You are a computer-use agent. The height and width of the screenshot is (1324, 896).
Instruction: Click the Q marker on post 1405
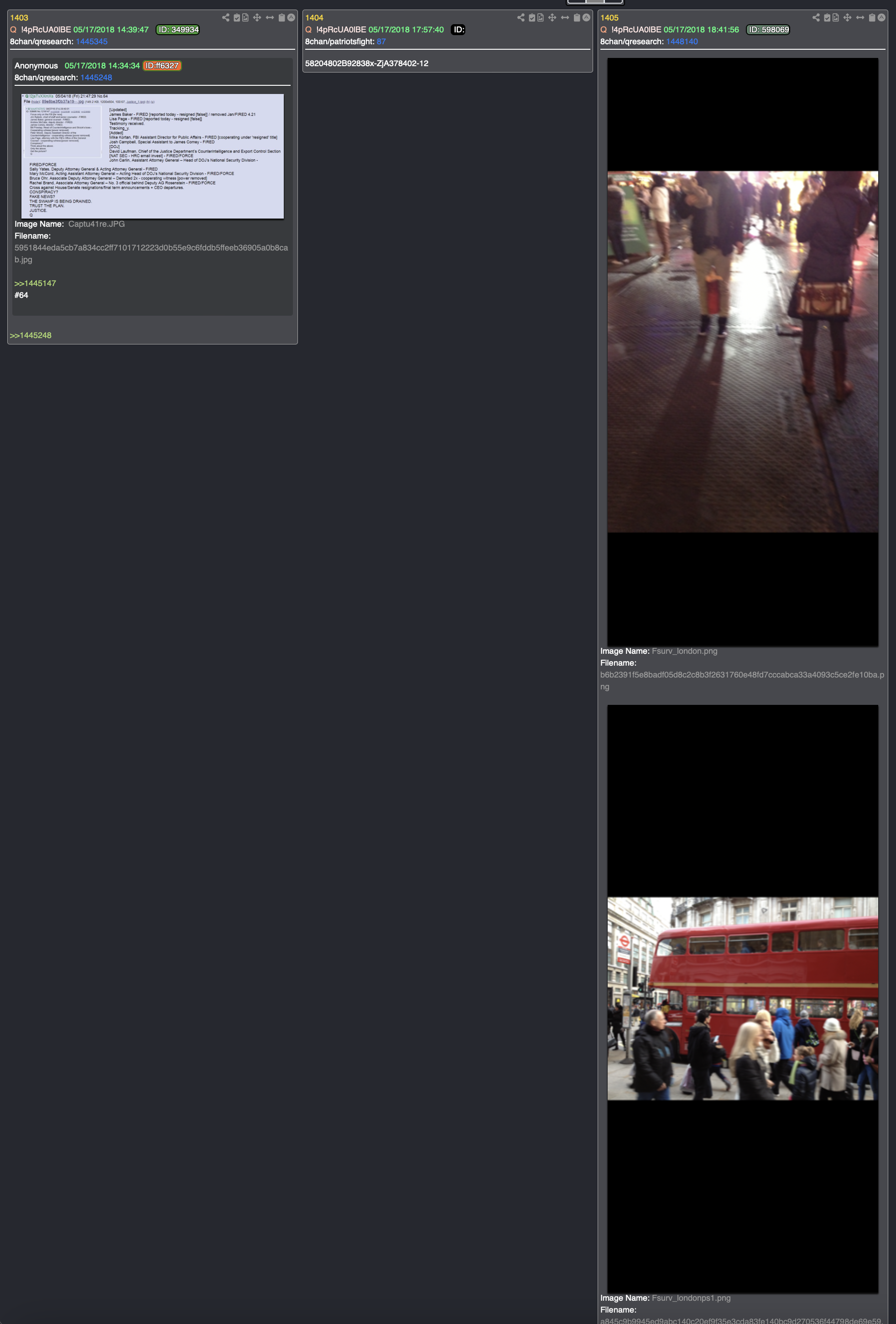[x=603, y=30]
